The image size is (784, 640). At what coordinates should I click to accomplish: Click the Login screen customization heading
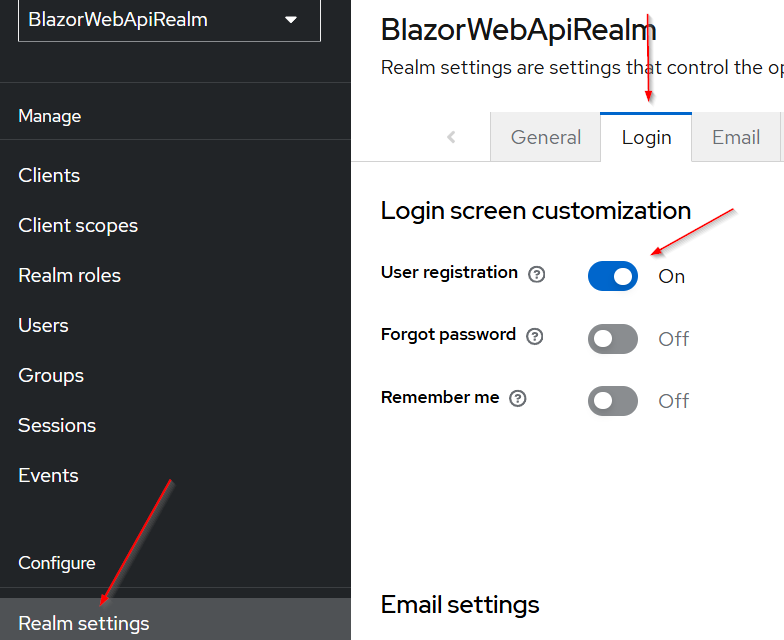click(x=536, y=211)
